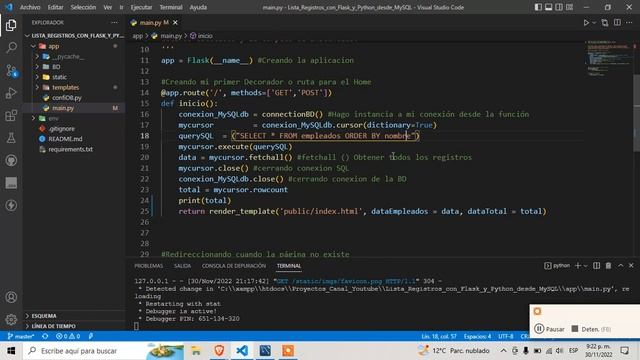Open Source Control view in activity bar
The height and width of the screenshot is (360, 640).
pos(11,71)
